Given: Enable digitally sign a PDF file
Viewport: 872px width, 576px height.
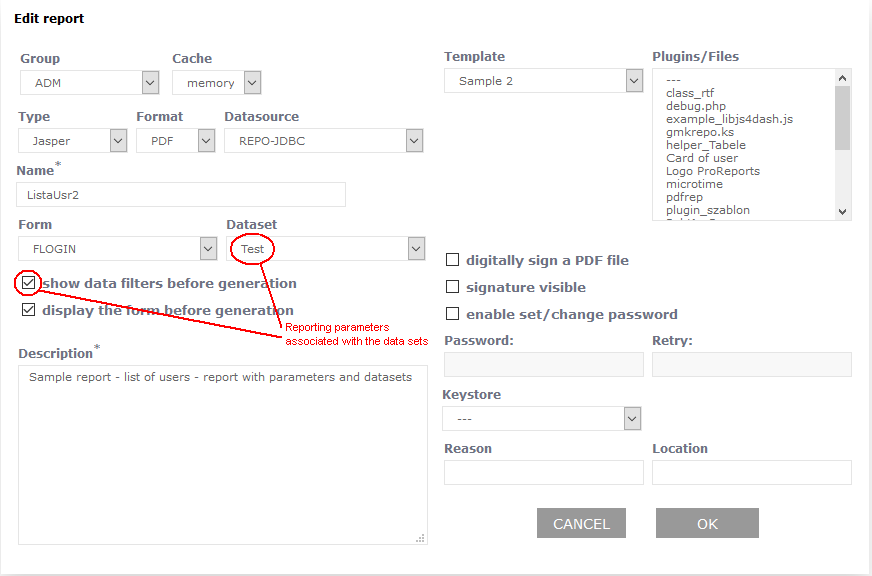Looking at the screenshot, I should (x=453, y=260).
